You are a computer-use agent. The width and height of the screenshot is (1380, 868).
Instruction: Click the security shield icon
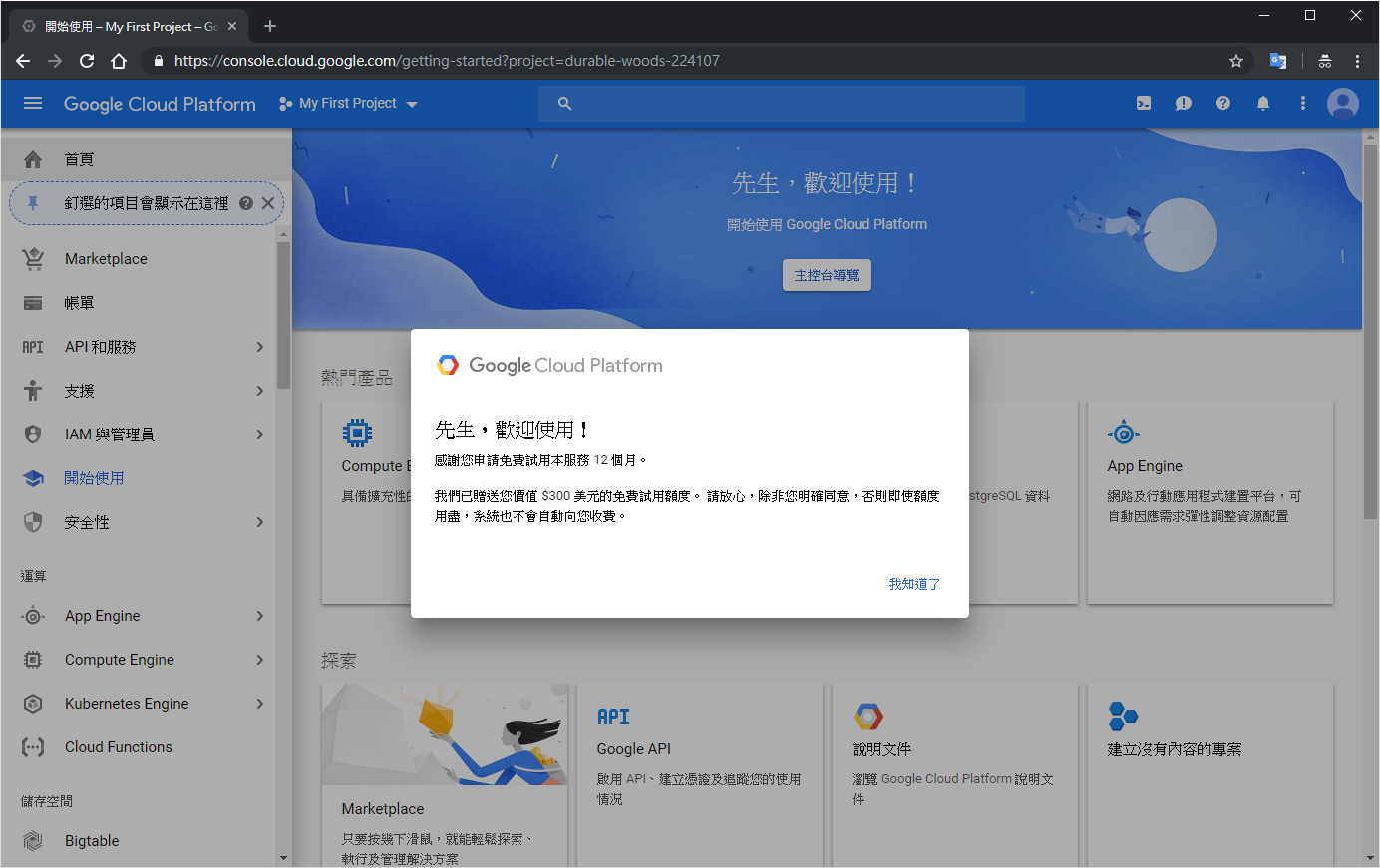[33, 522]
